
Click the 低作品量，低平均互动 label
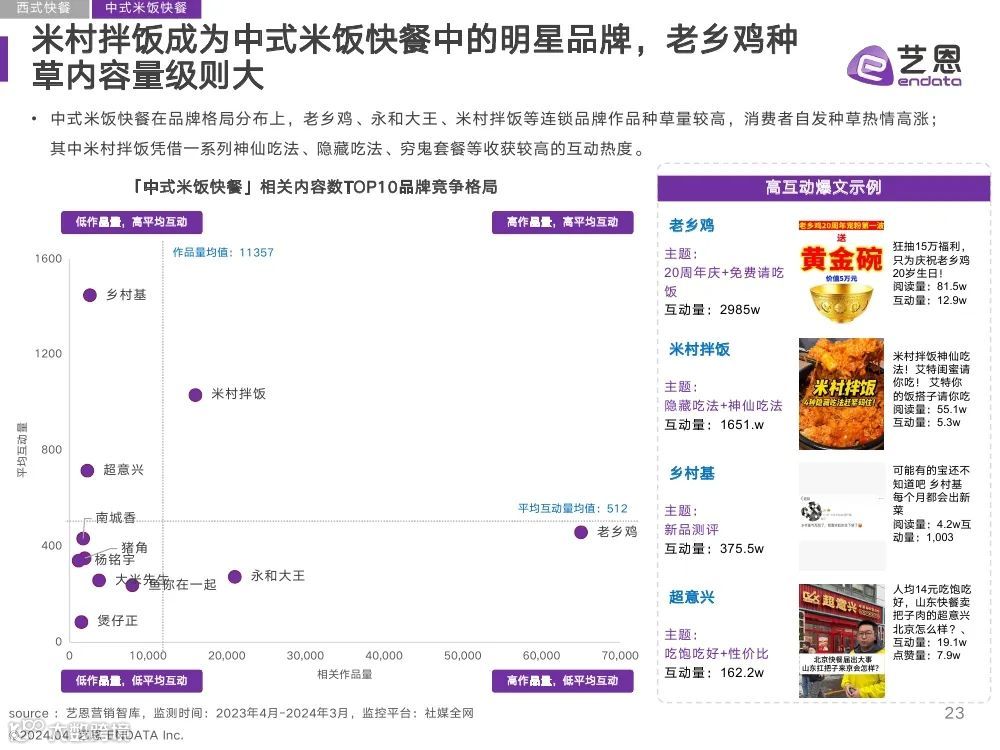coord(131,680)
